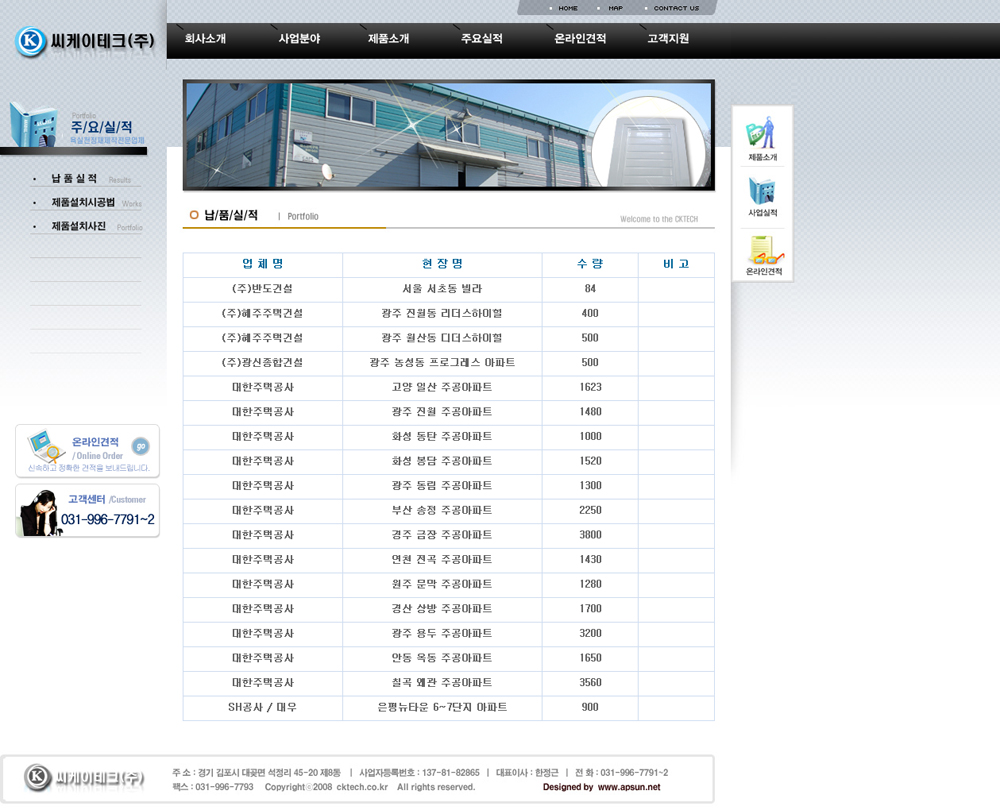Click the 주요실적 portfolio book icon

tap(35, 124)
